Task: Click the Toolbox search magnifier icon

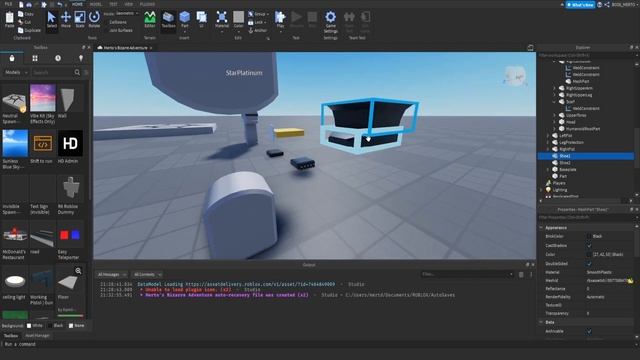Action: pos(77,72)
